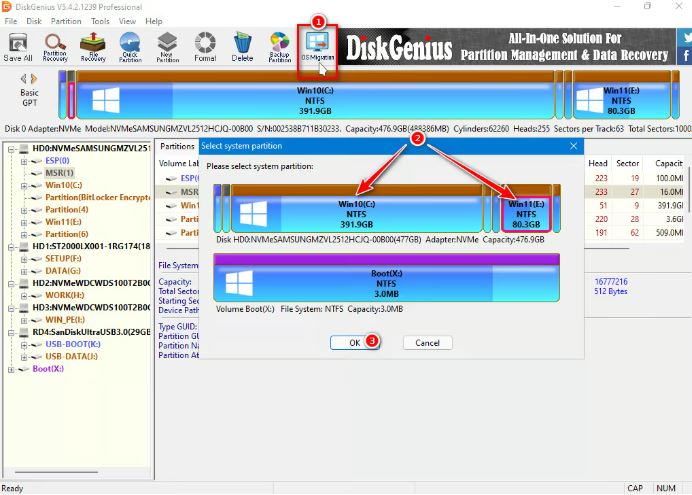Cancel the Select system partition dialog
This screenshot has width=692, height=495.
[427, 342]
